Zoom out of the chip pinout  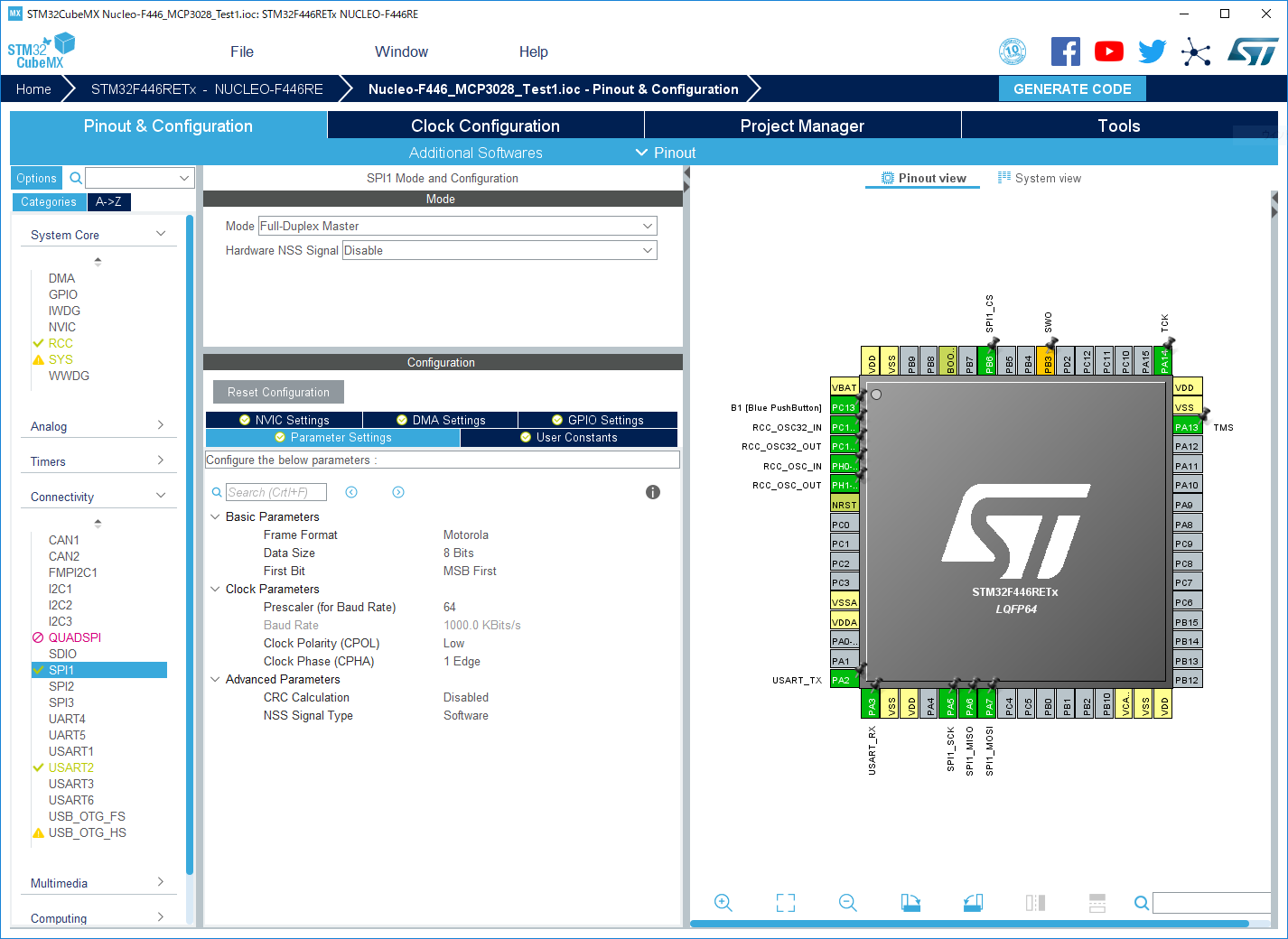click(847, 902)
